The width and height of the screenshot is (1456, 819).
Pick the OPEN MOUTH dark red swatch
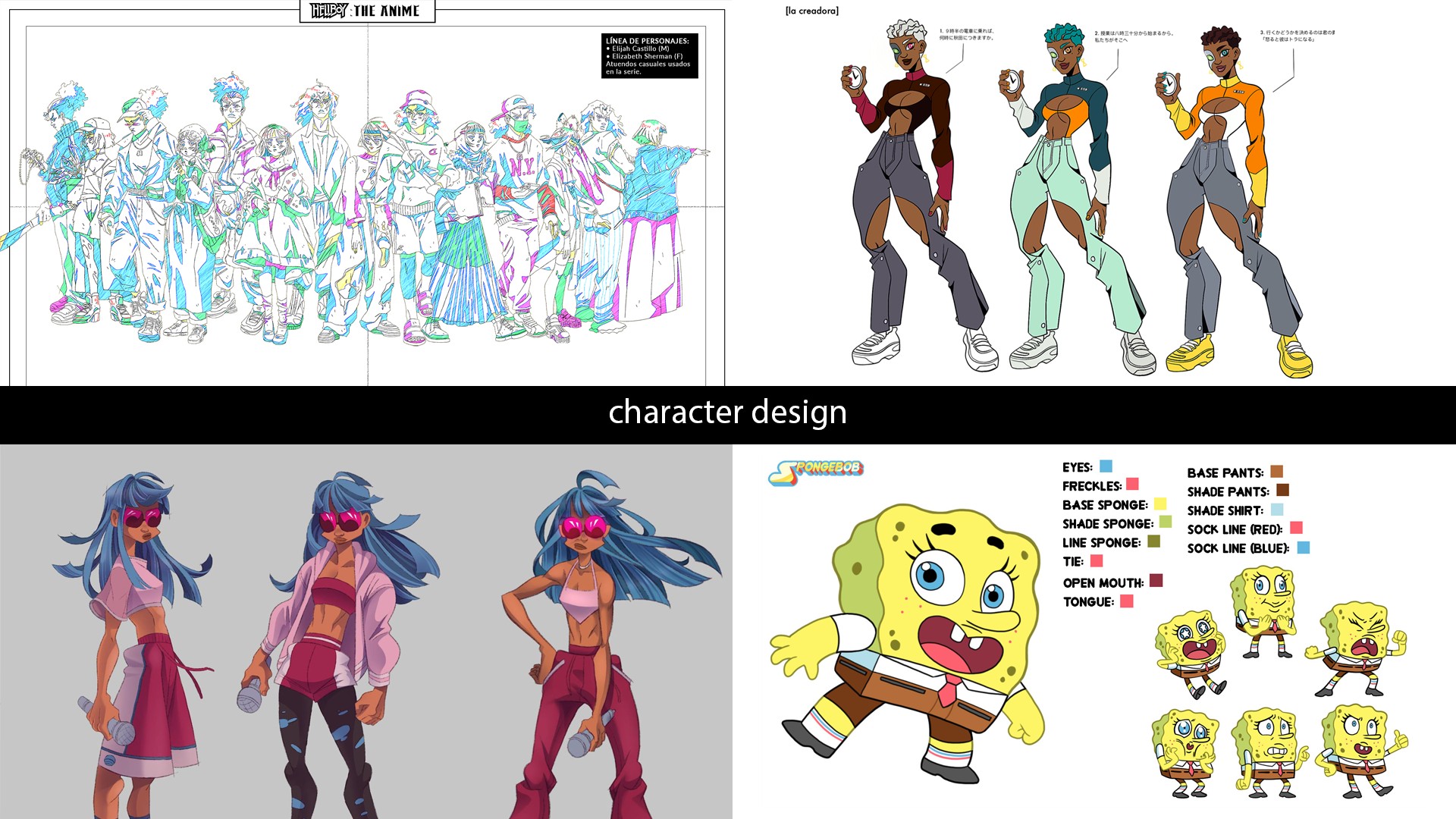tap(1156, 581)
